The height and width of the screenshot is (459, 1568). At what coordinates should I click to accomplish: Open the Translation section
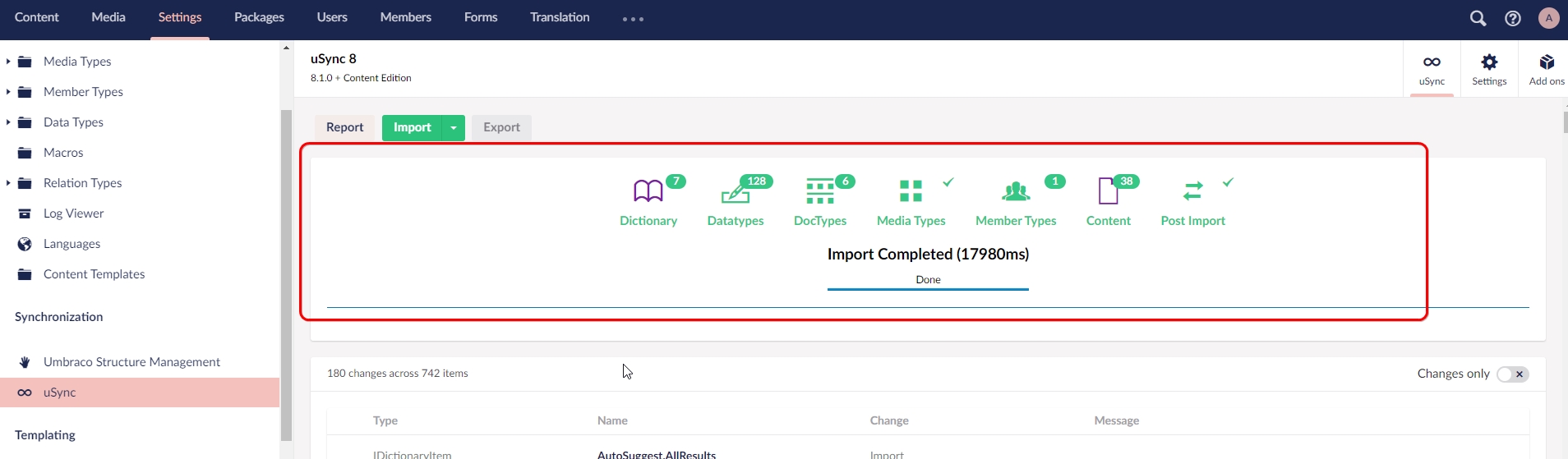click(x=560, y=17)
